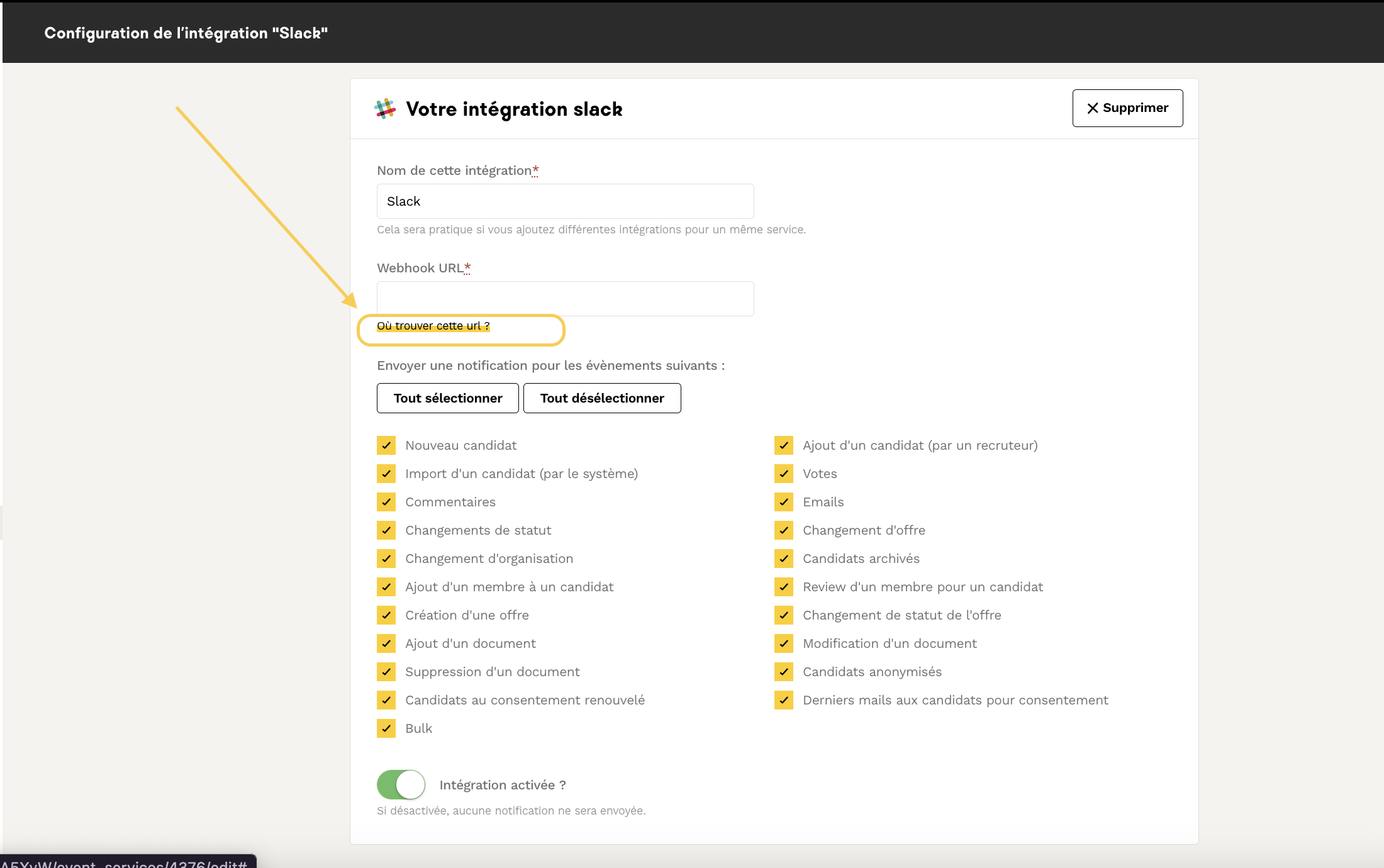Click the Webhook URL input field
This screenshot has width=1384, height=868.
coord(565,299)
